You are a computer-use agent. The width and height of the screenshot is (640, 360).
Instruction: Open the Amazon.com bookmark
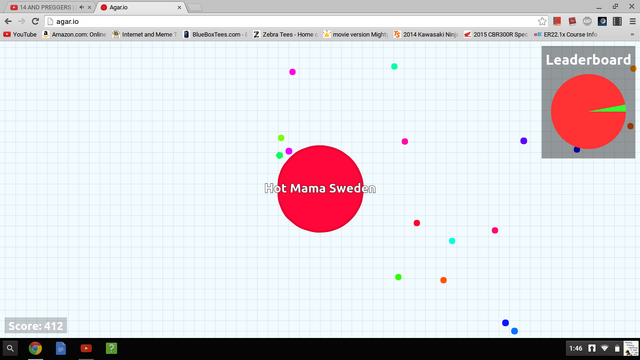pyautogui.click(x=74, y=34)
